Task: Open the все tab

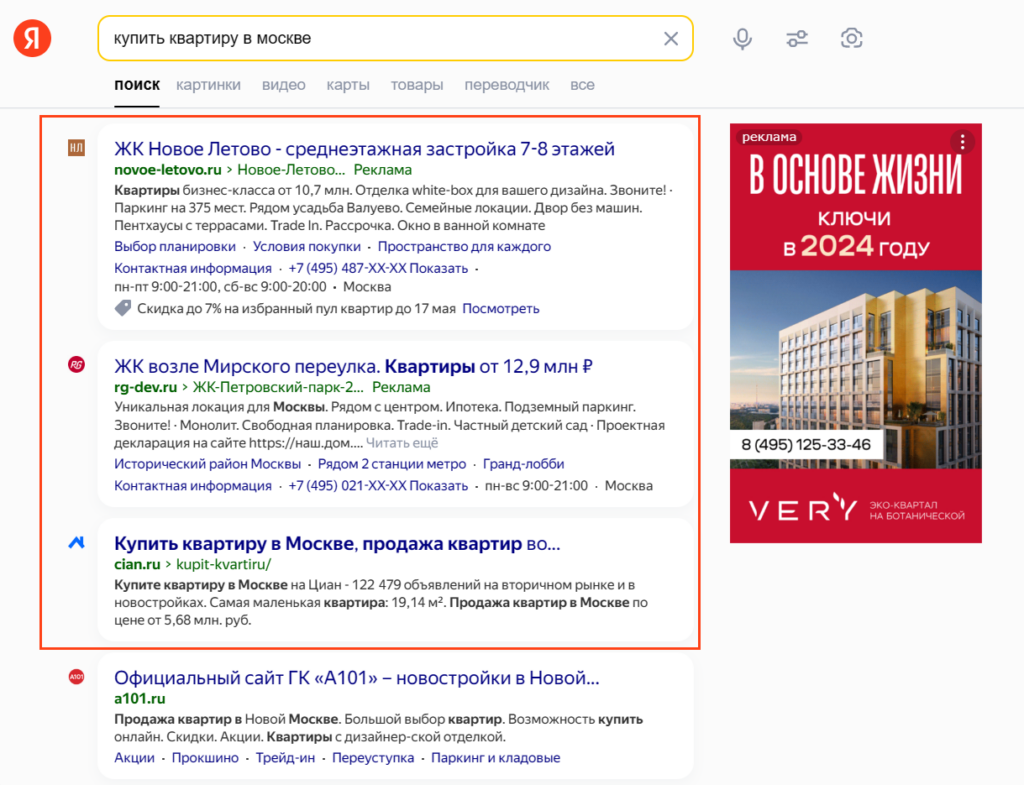Action: point(582,85)
